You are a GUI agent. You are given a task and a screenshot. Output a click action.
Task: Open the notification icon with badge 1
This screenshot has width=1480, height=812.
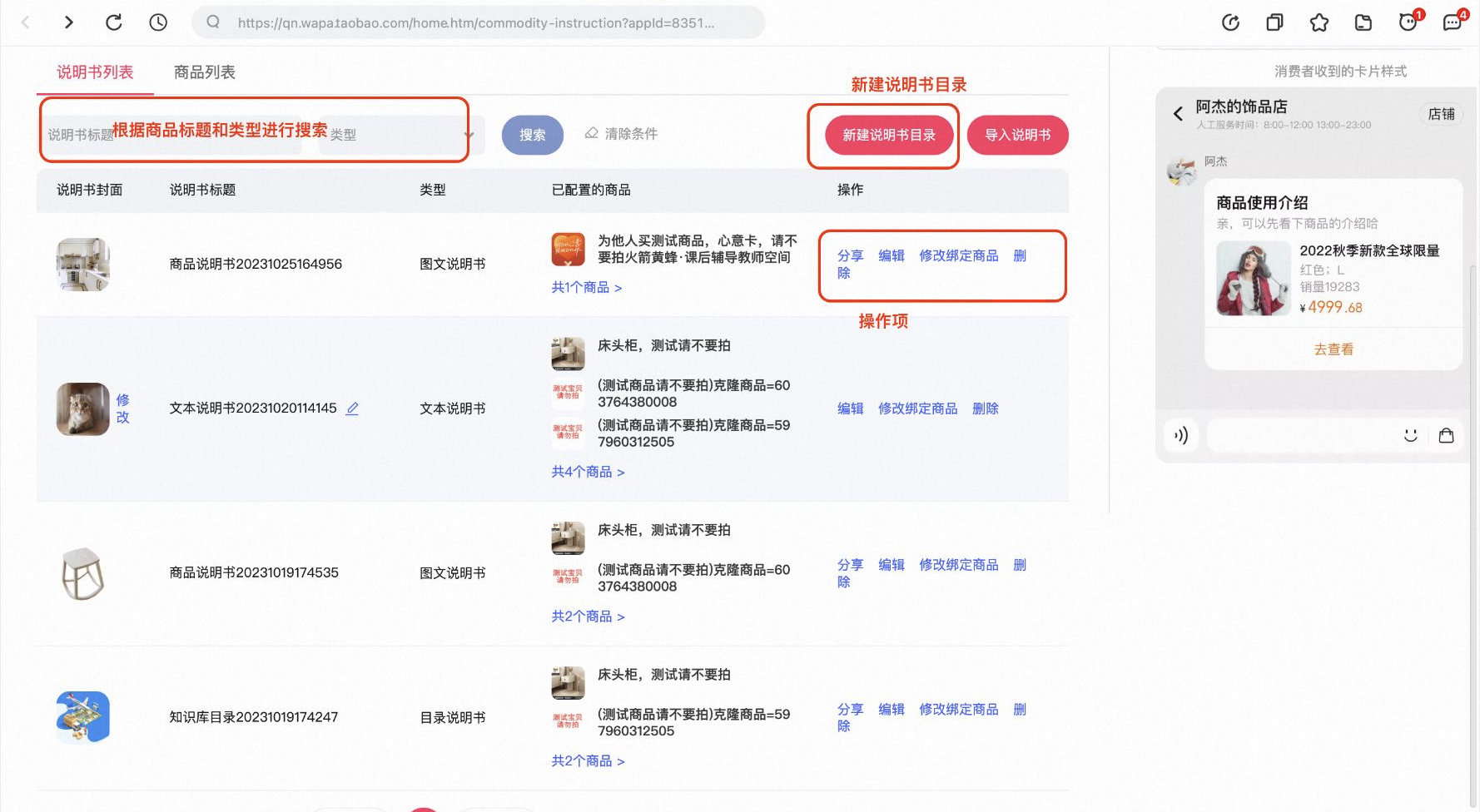coord(1408,22)
